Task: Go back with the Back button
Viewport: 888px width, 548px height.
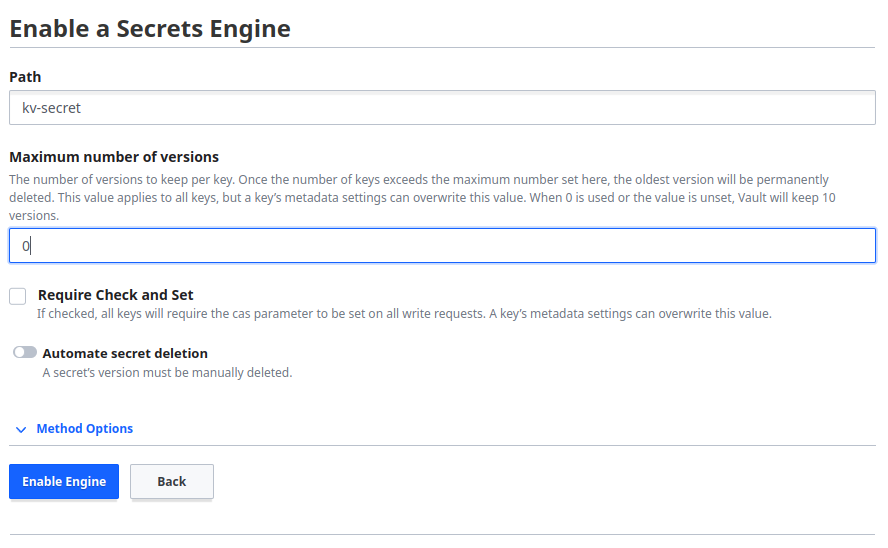Action: [171, 481]
